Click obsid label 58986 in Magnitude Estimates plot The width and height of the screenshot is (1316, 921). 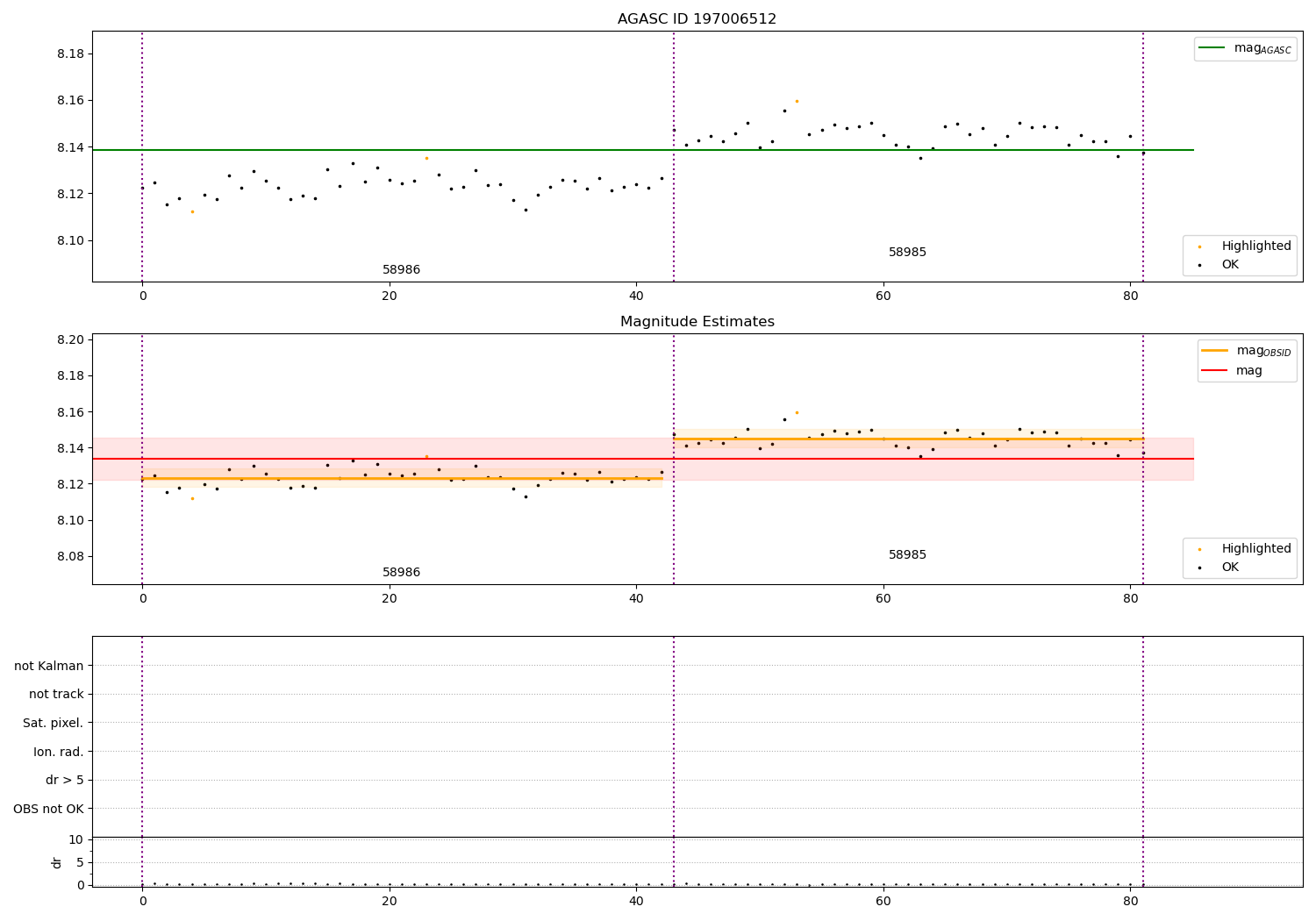[401, 573]
